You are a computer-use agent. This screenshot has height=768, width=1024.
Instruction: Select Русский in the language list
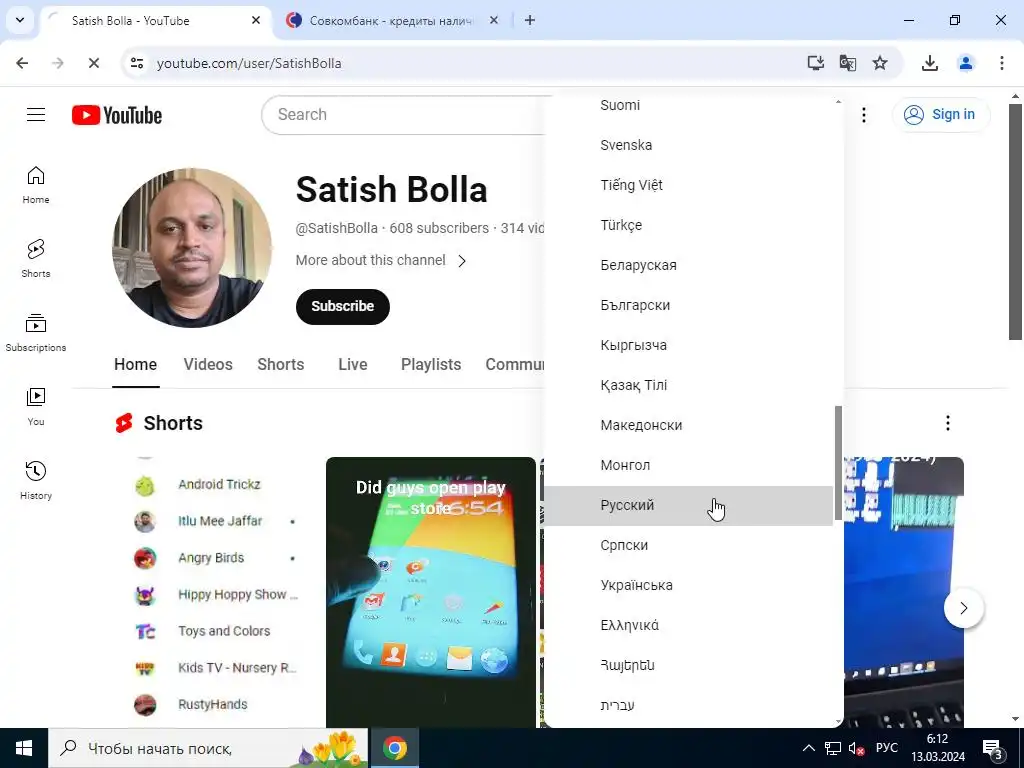click(x=688, y=505)
